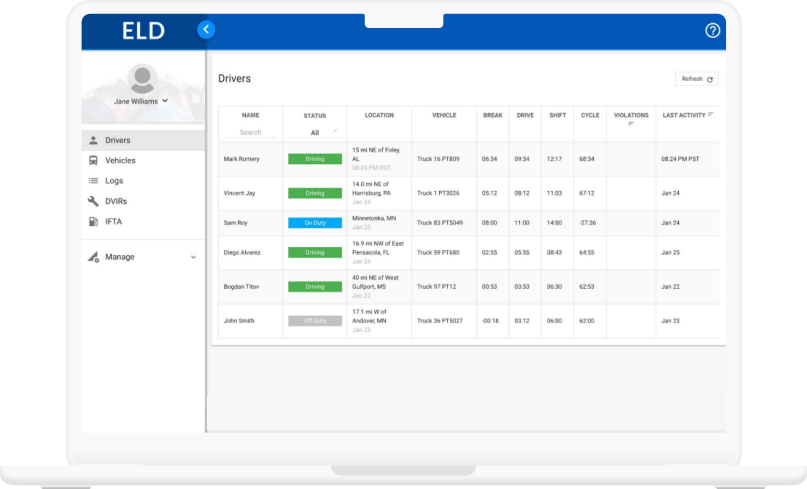Click the Drivers person icon in sidebar
This screenshot has width=807, height=489.
[x=93, y=140]
